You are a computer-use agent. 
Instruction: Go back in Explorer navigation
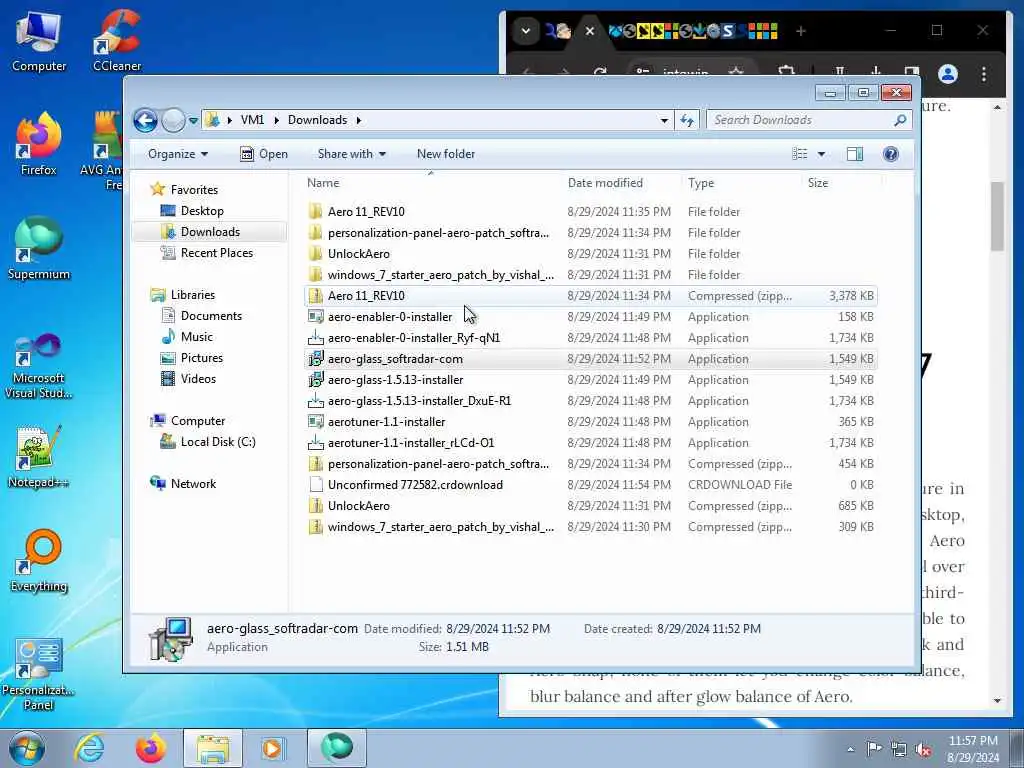[x=145, y=120]
